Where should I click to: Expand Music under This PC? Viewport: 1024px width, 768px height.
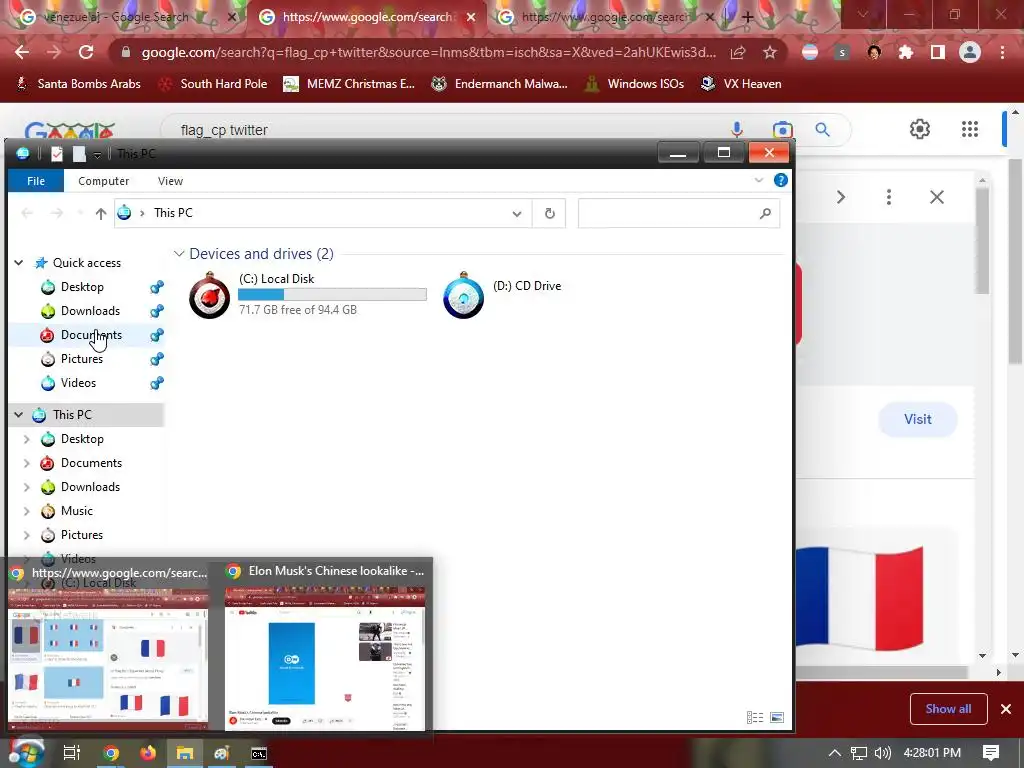27,511
